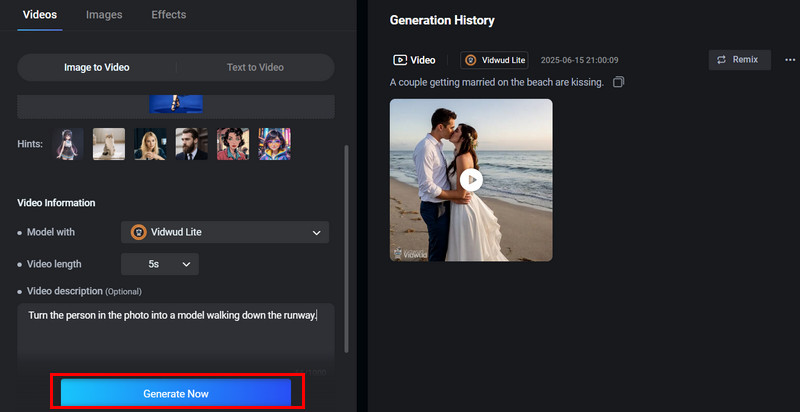Switch to Text to Video mode

(x=255, y=68)
